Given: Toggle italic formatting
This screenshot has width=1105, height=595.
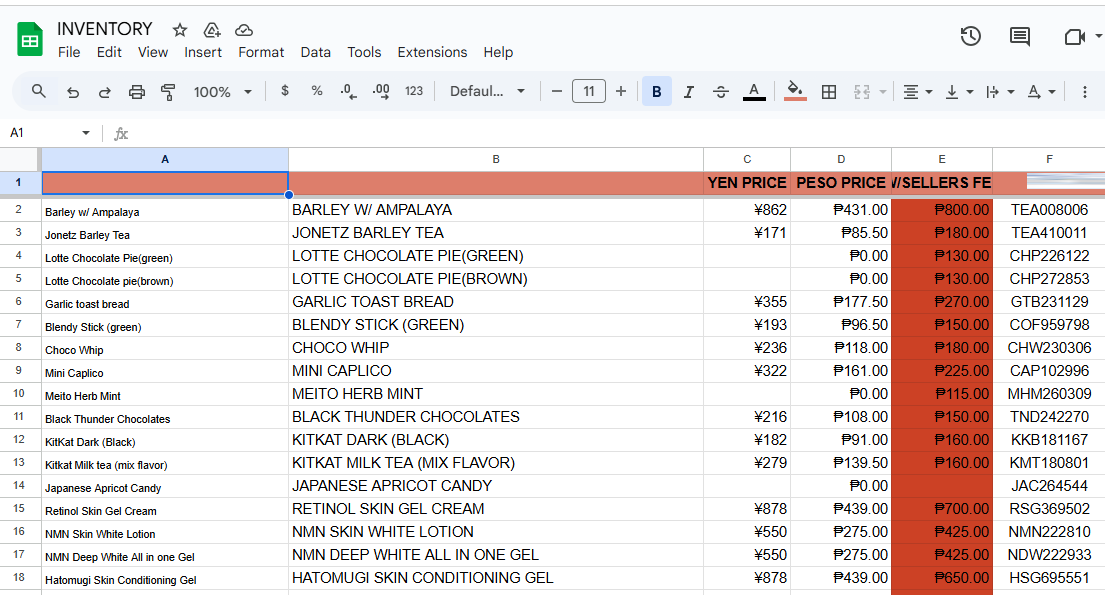Looking at the screenshot, I should (x=689, y=92).
